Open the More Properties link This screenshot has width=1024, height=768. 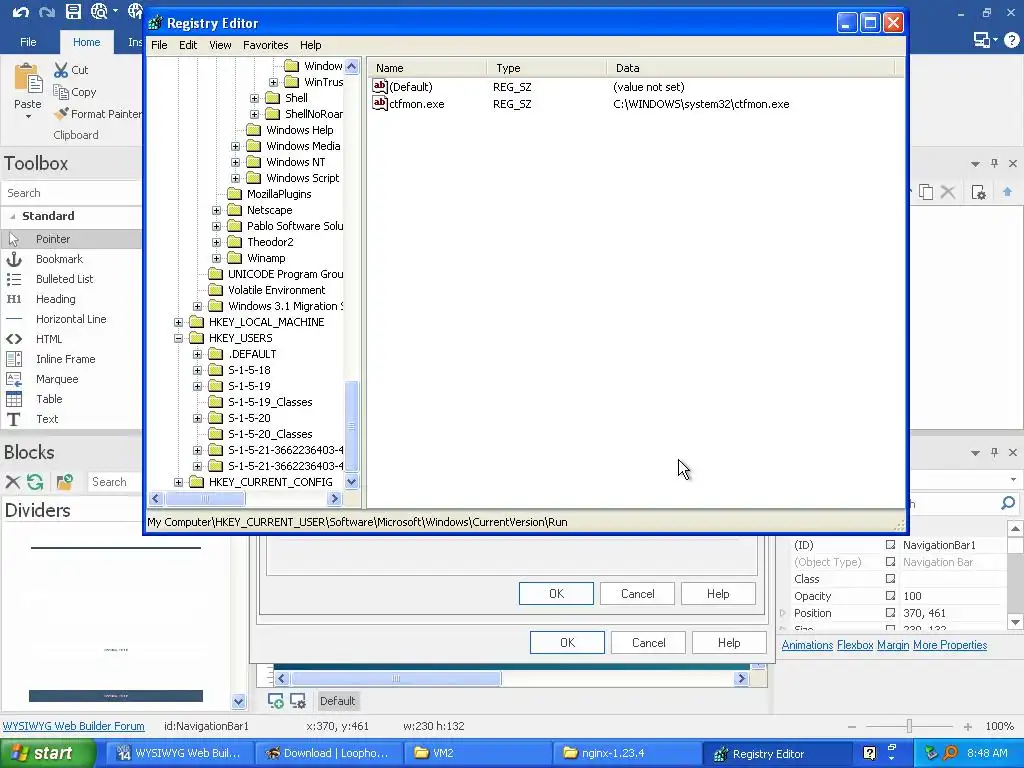click(x=950, y=645)
